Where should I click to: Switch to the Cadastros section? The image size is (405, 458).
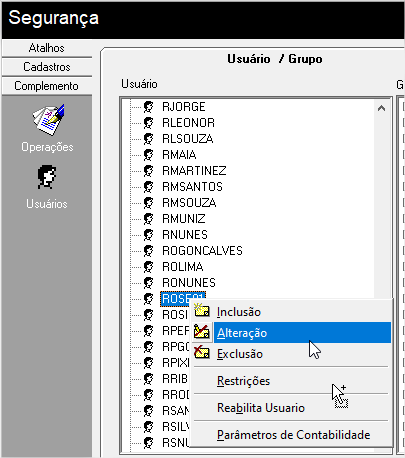(47, 67)
